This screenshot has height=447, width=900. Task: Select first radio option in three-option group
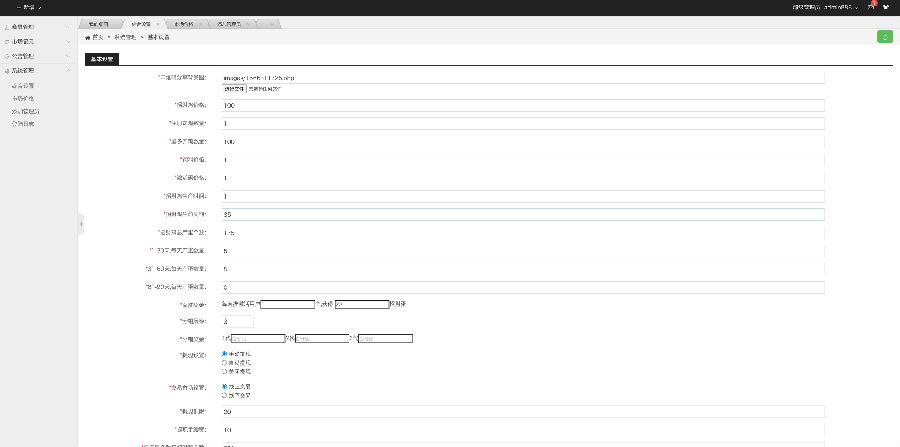[x=224, y=353]
